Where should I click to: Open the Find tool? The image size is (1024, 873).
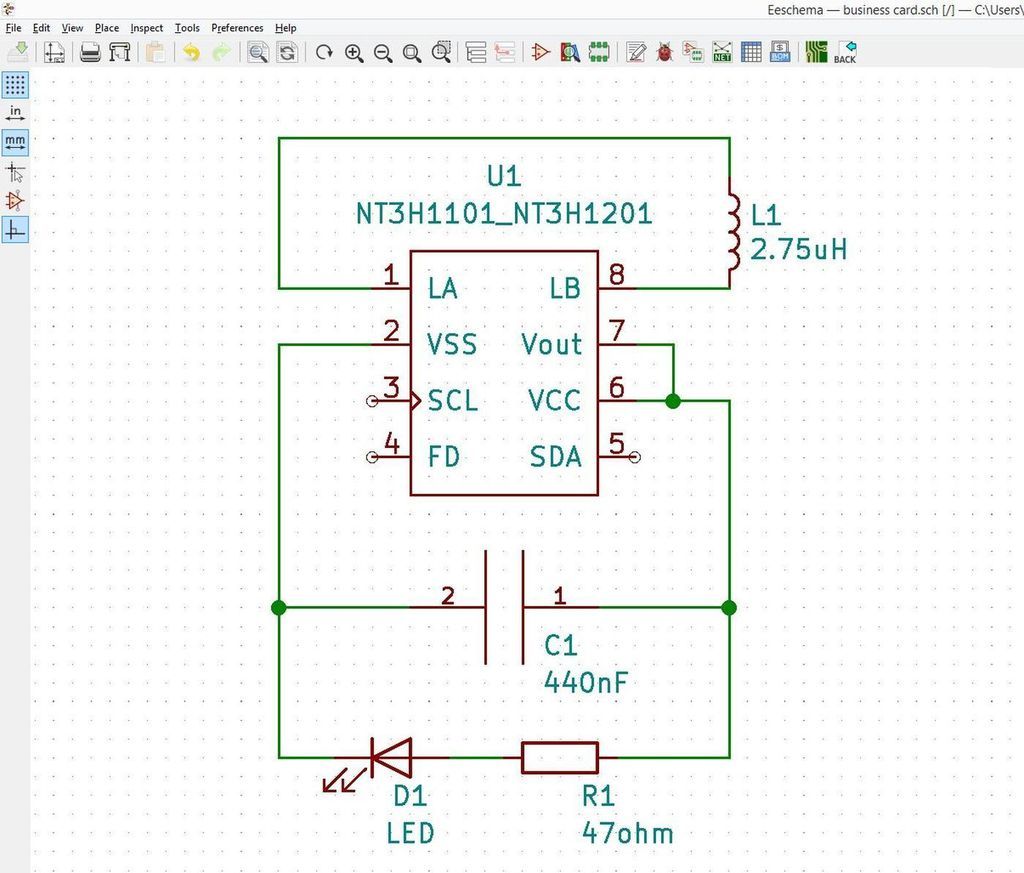pos(258,52)
